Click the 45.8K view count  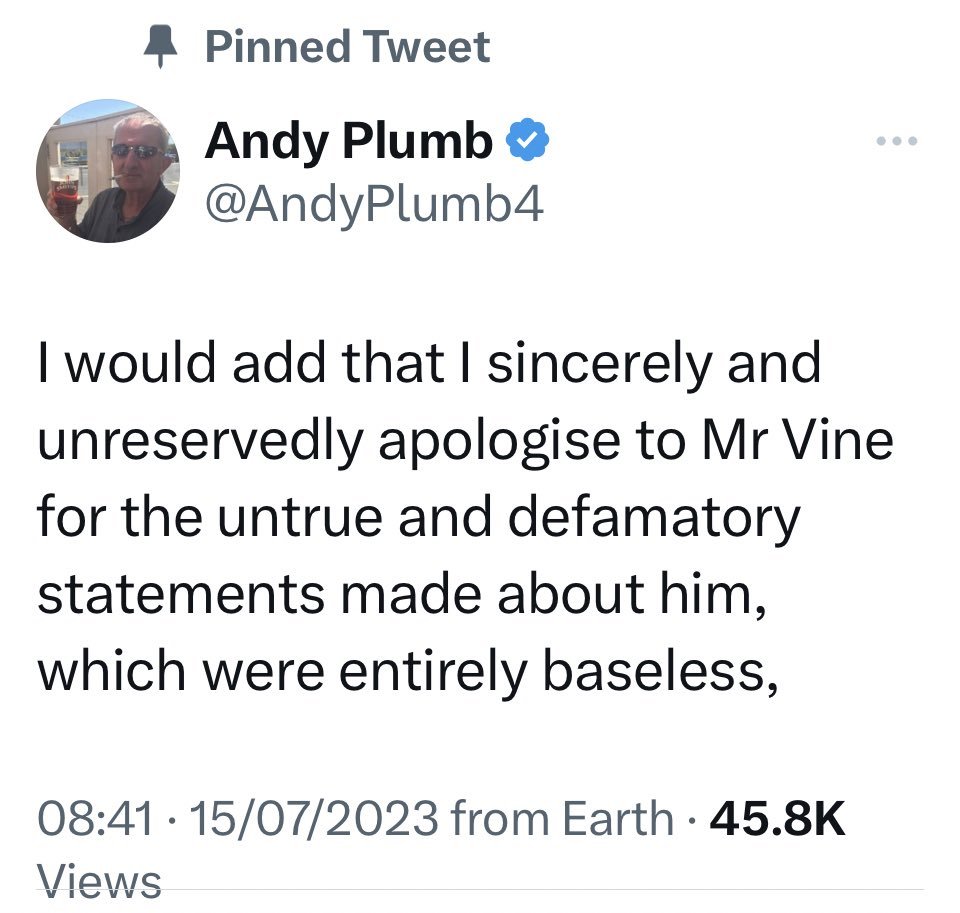(x=778, y=818)
